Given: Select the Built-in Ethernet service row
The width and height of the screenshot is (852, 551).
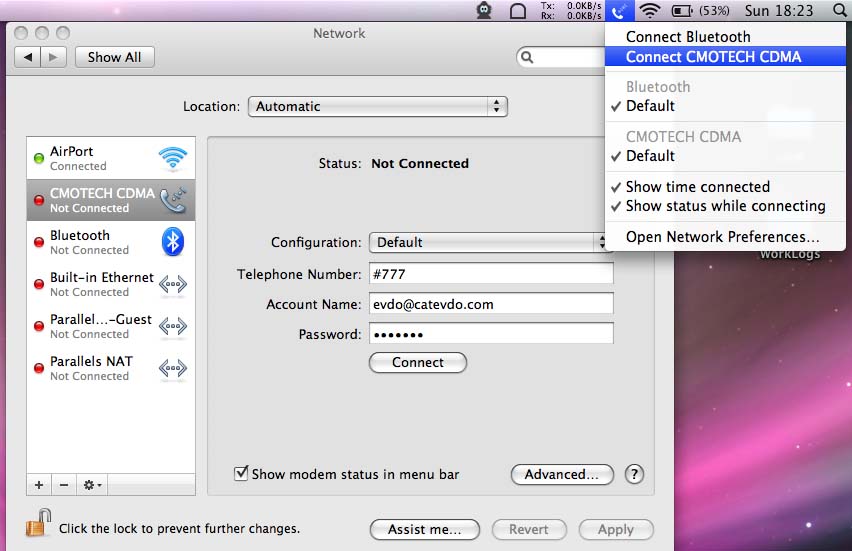Looking at the screenshot, I should point(111,284).
